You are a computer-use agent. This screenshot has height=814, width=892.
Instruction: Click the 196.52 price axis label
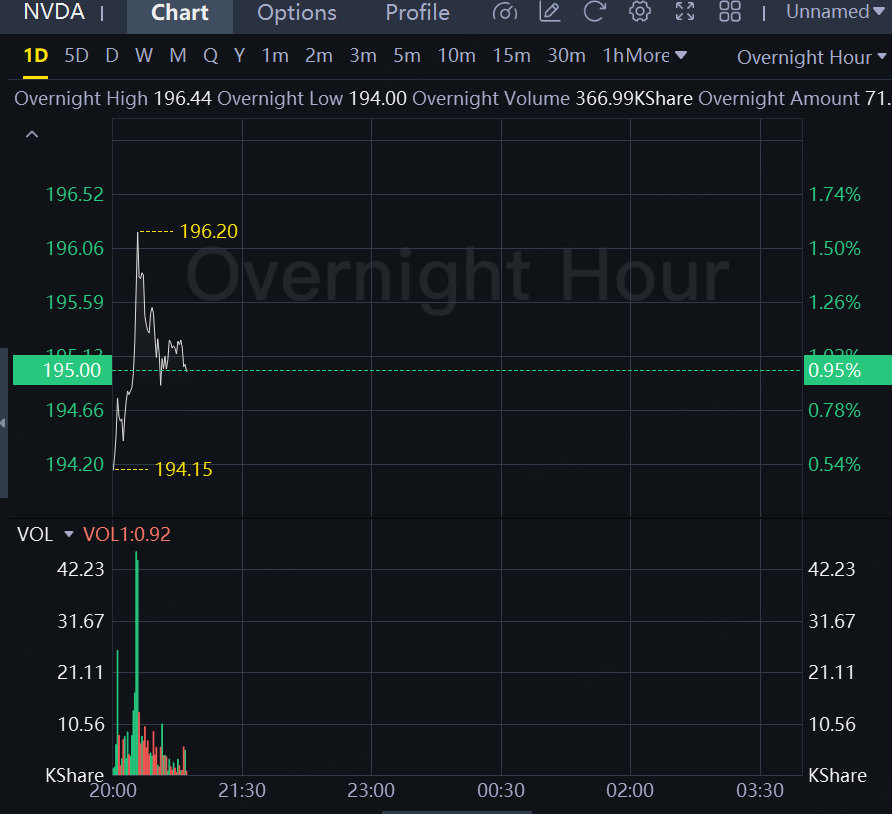(x=75, y=195)
